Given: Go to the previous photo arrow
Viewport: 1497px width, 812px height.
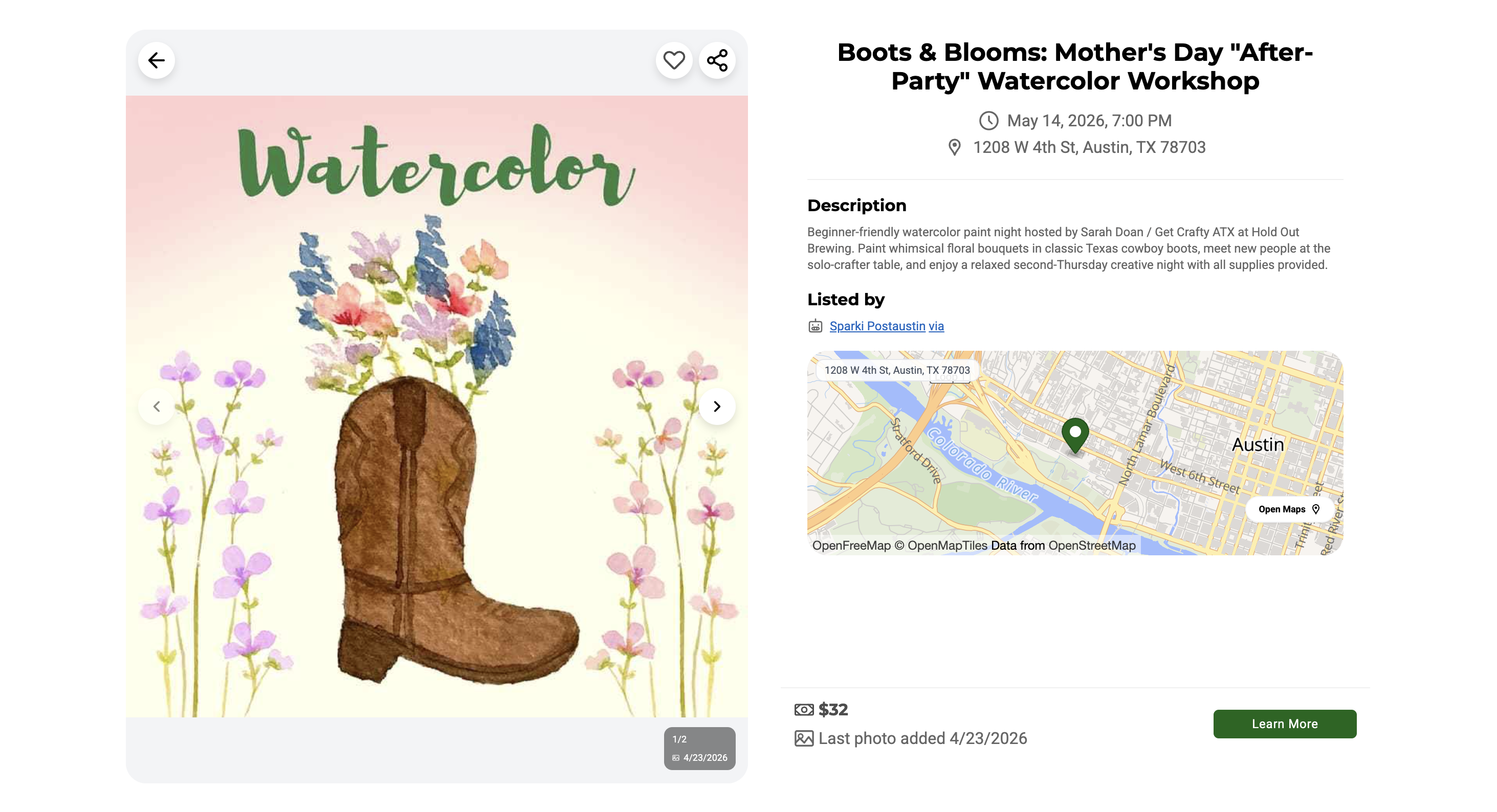Looking at the screenshot, I should coord(157,407).
